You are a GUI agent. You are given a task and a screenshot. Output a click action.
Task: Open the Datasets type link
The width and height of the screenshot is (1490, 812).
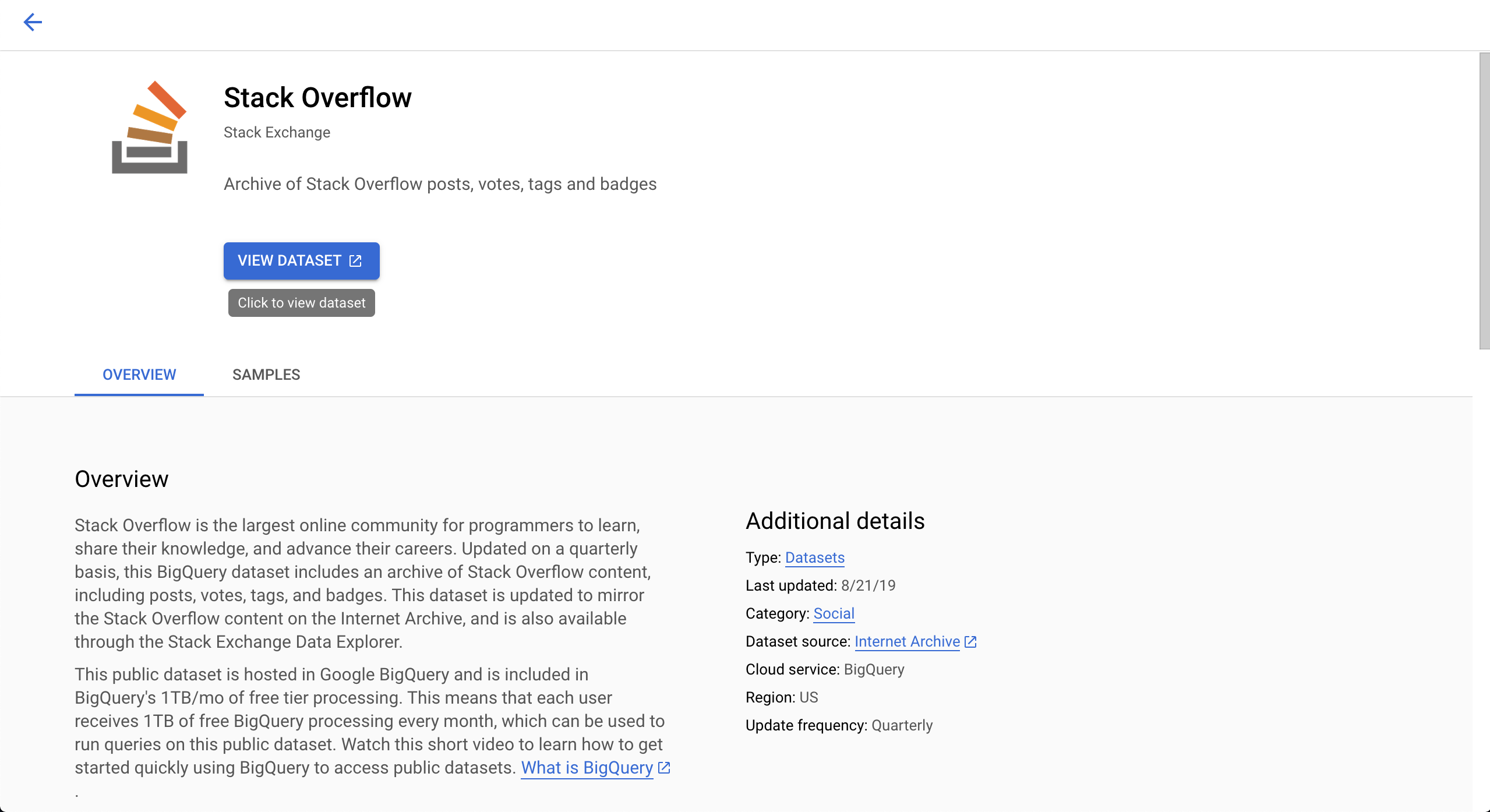814,557
